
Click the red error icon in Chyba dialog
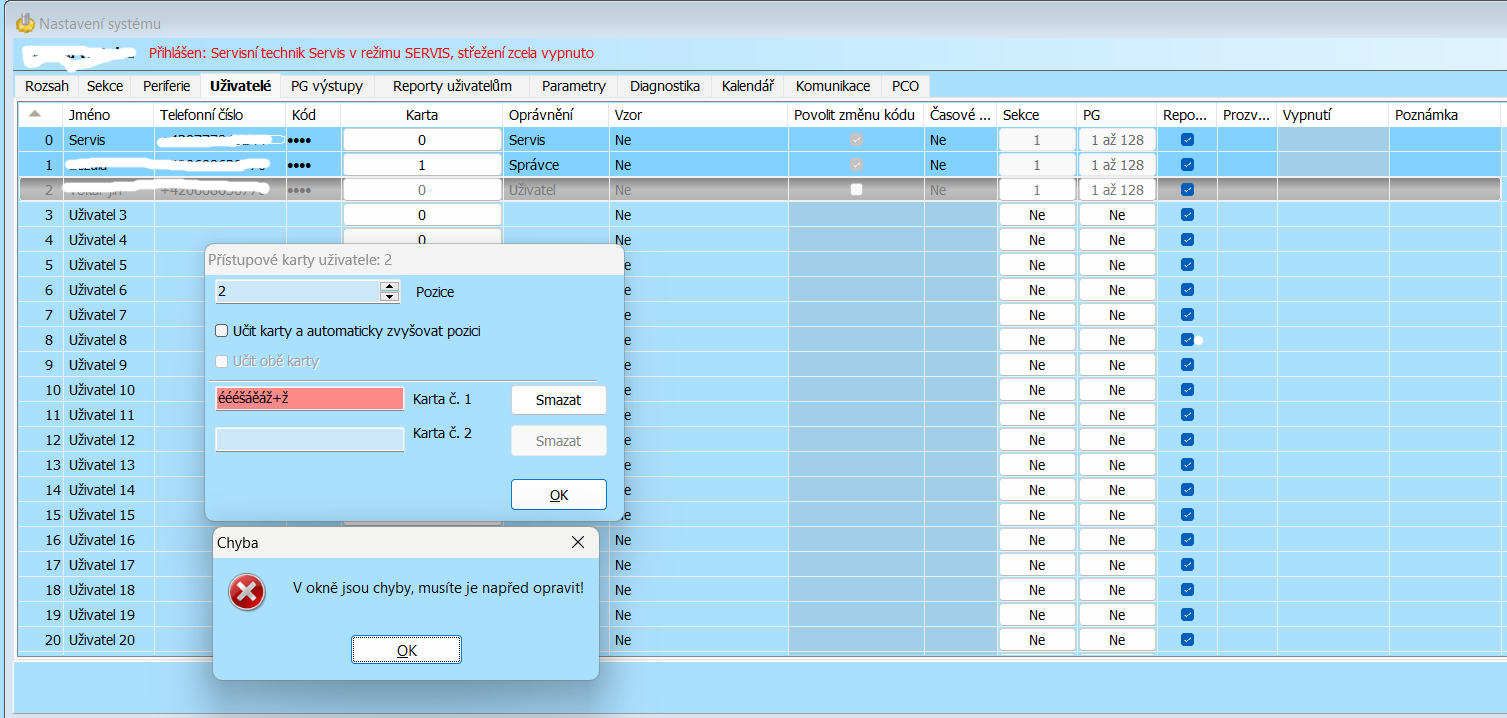(x=246, y=592)
